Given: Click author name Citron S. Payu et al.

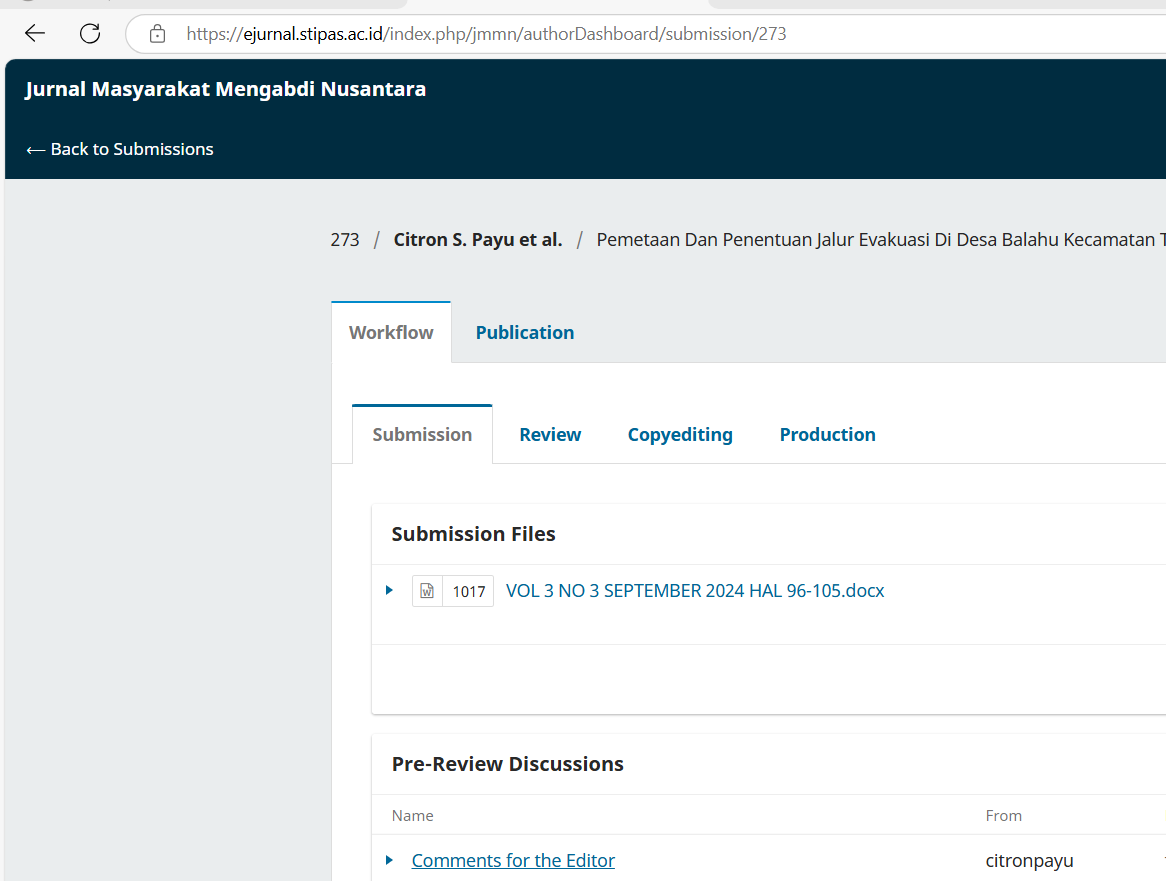Looking at the screenshot, I should [x=478, y=240].
